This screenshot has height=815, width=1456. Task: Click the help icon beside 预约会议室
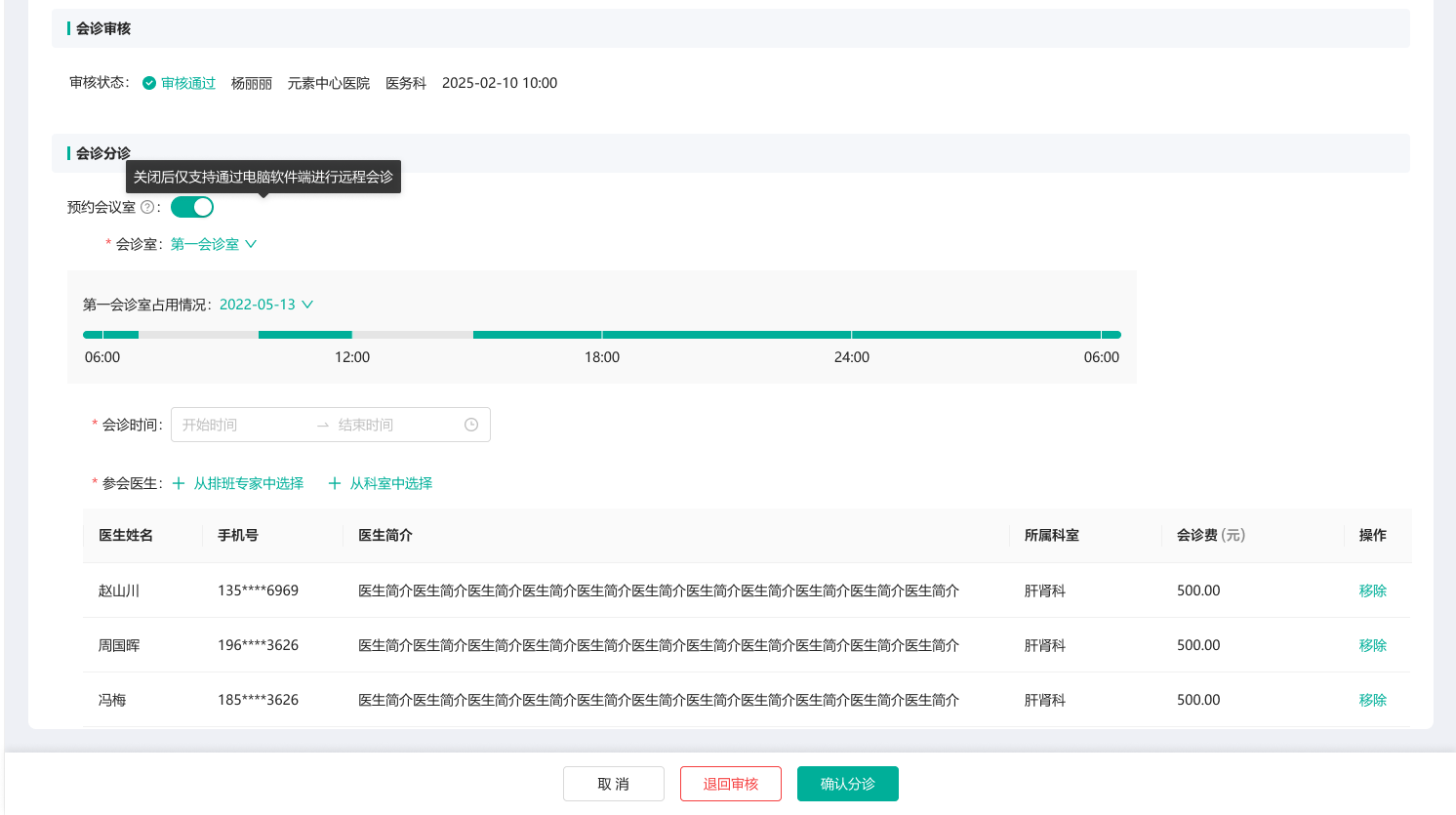pos(147,207)
